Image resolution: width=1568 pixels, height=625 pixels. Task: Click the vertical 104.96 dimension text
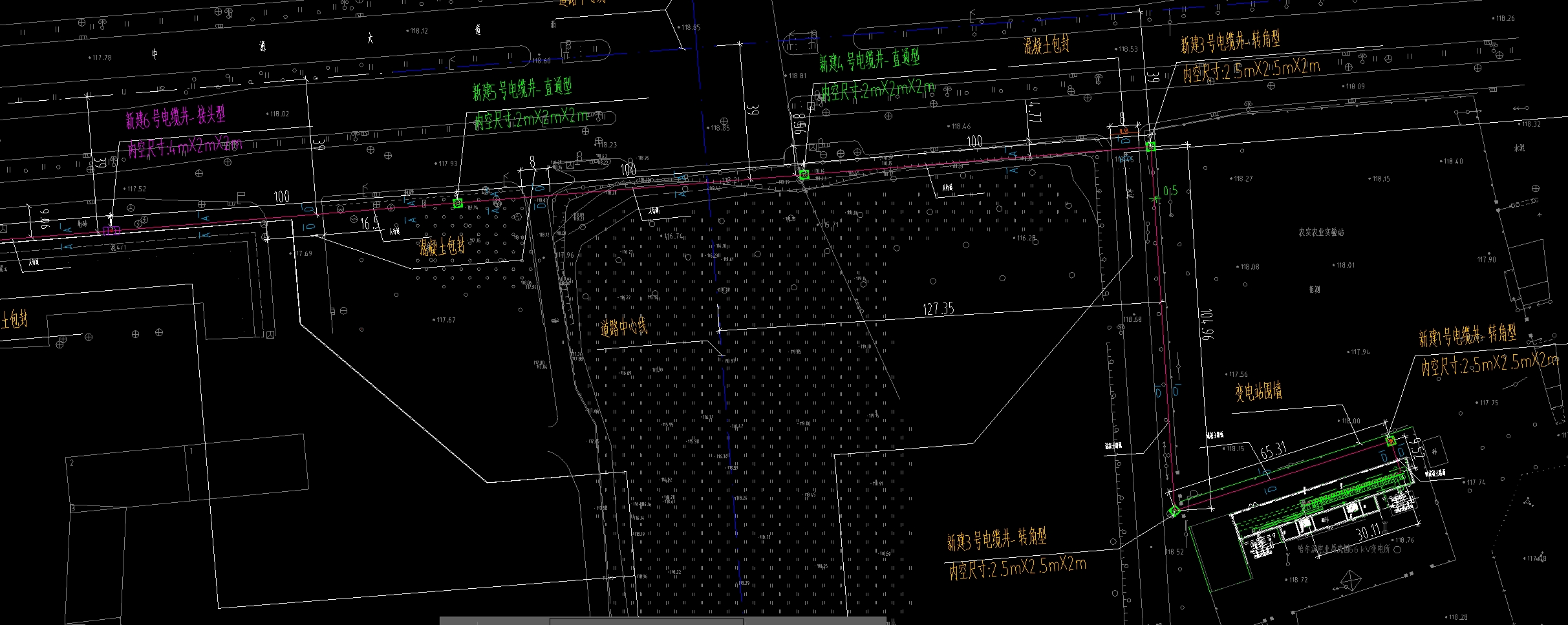click(x=1206, y=325)
